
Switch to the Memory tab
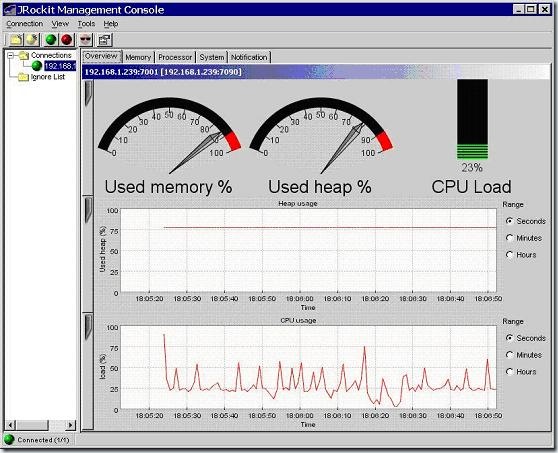pos(138,57)
